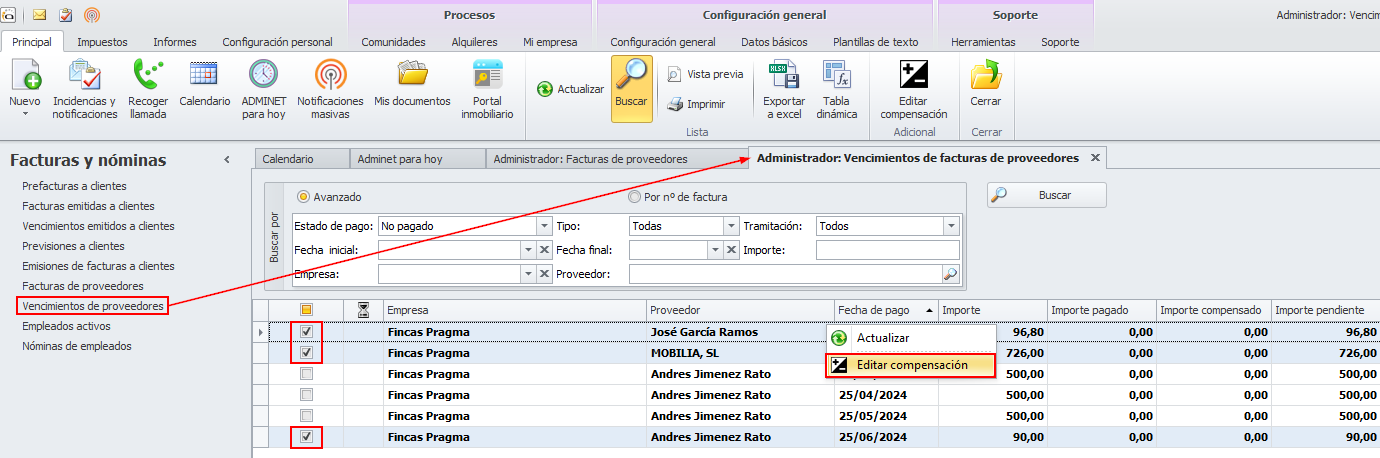
Task: Switch to the Informes ribbon tab
Action: click(174, 42)
